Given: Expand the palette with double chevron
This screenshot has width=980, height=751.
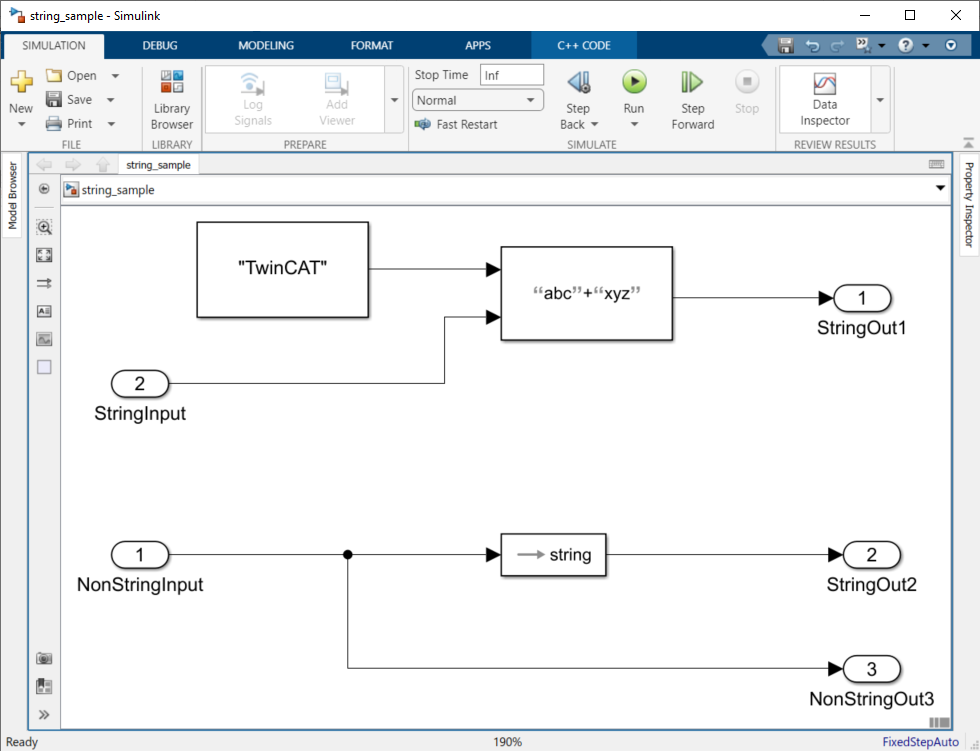Looking at the screenshot, I should point(44,715).
